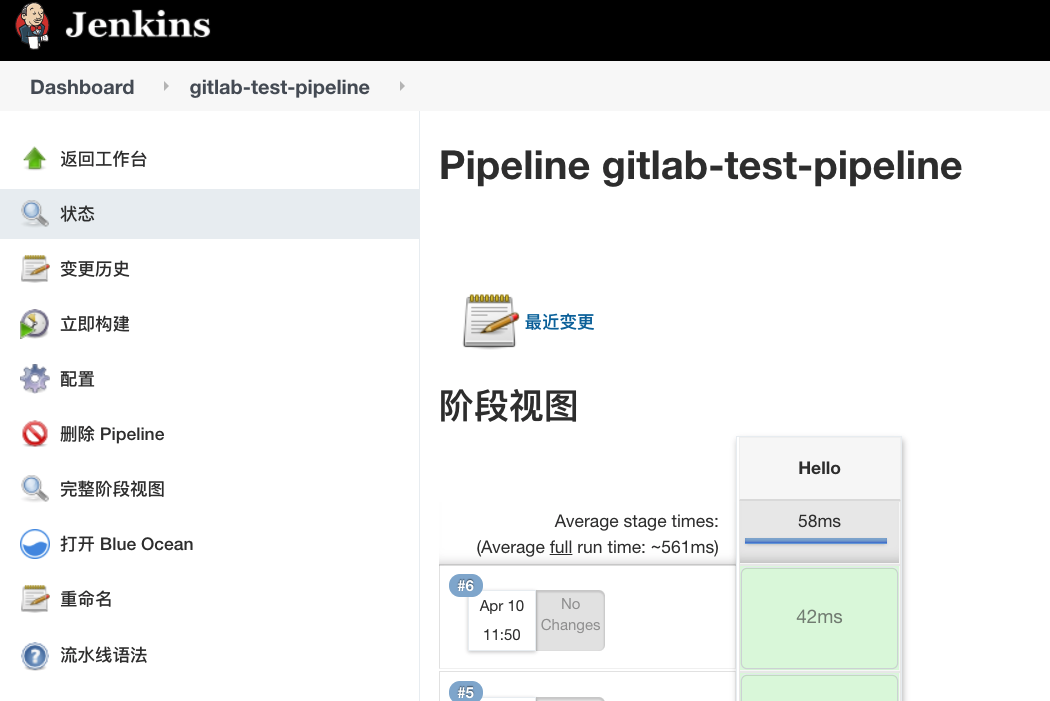This screenshot has height=701, width=1050.
Task: Click the magnifier icon next to 完整阶段视图
Action: click(x=34, y=489)
